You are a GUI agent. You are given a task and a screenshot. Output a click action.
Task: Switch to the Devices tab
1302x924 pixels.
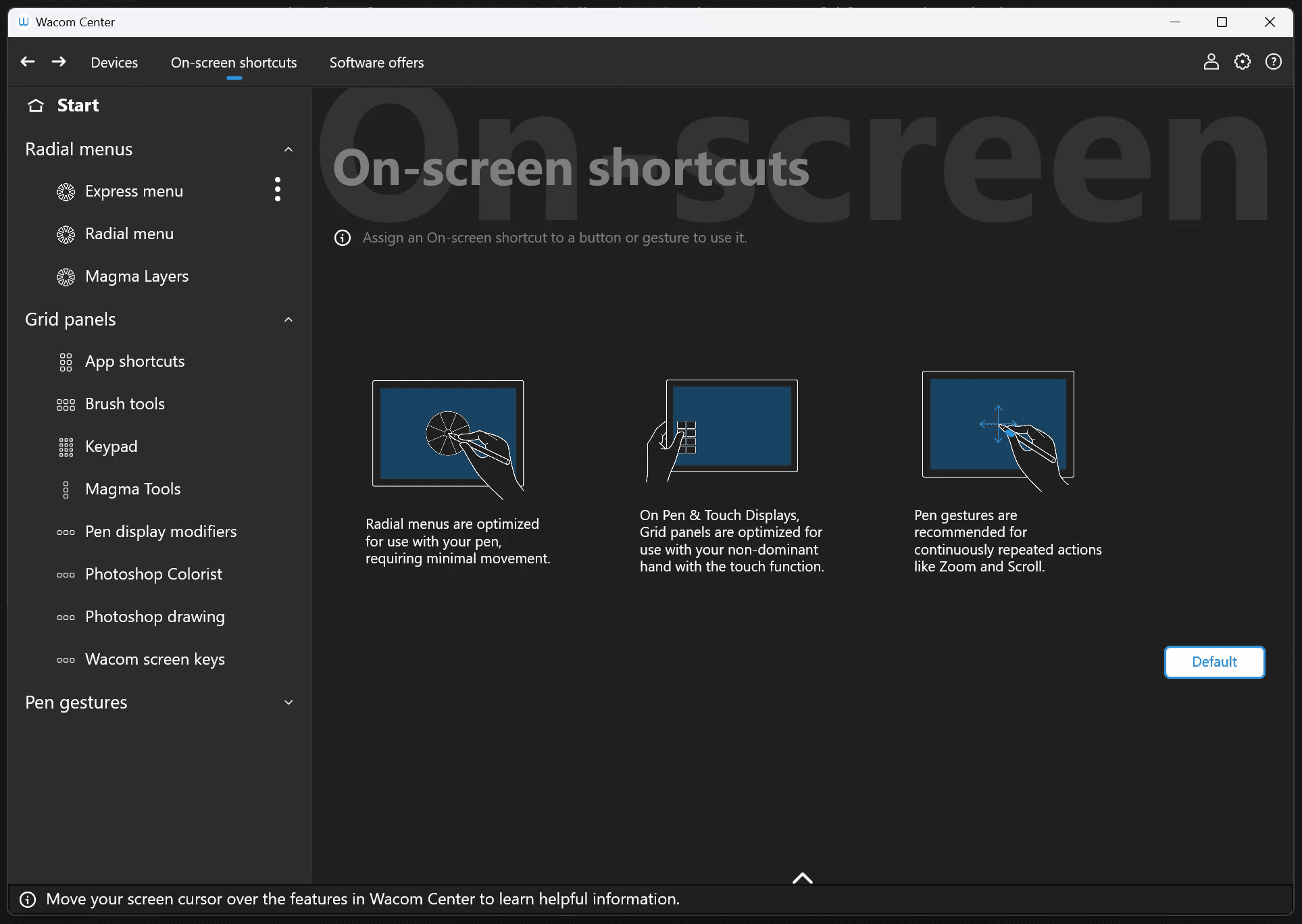tap(114, 63)
